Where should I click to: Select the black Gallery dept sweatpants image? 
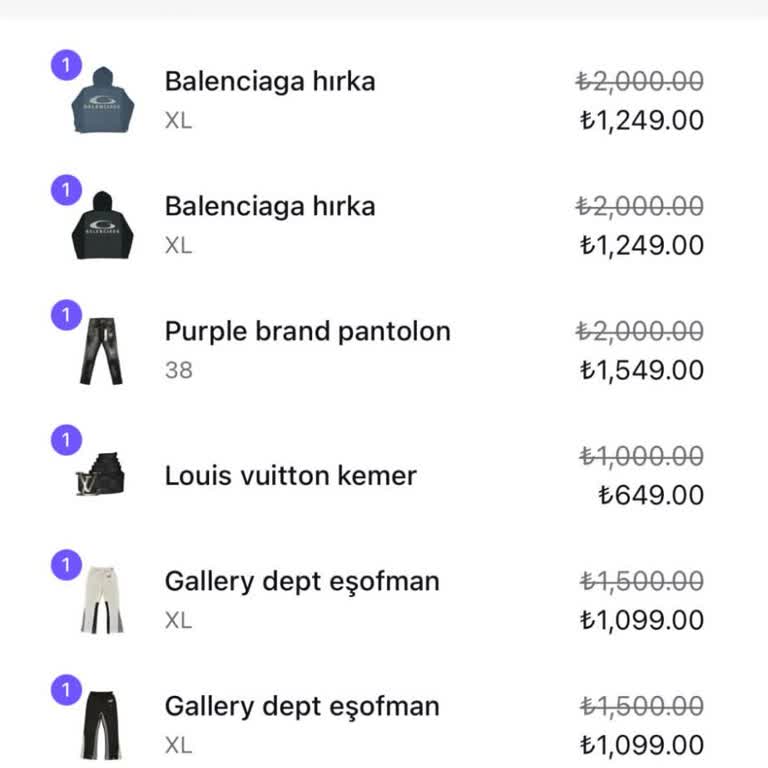tap(102, 725)
